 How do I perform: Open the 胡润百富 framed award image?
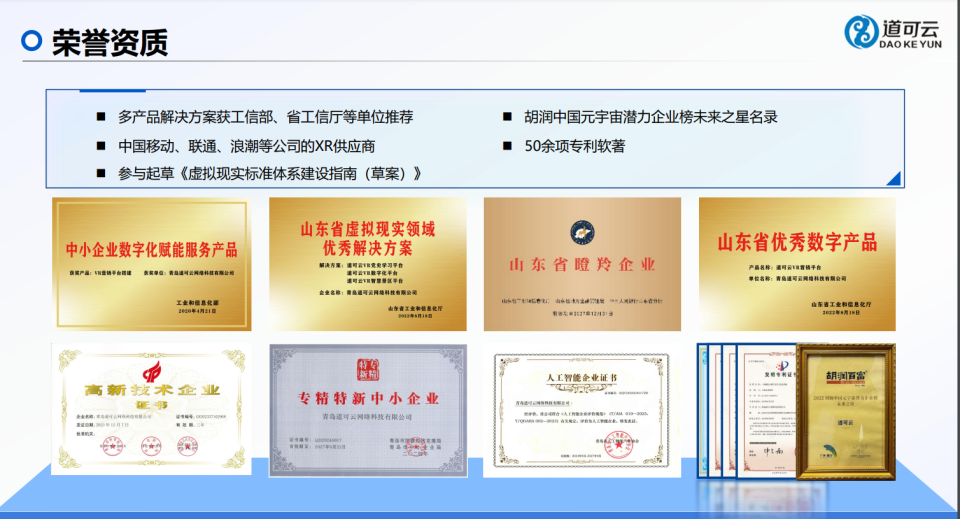846,411
